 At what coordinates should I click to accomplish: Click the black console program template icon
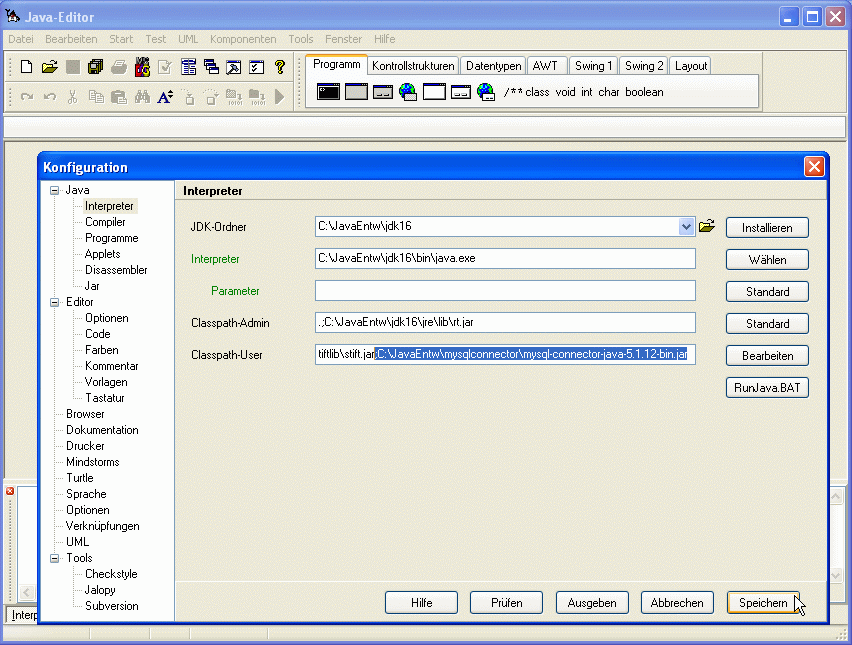[329, 92]
